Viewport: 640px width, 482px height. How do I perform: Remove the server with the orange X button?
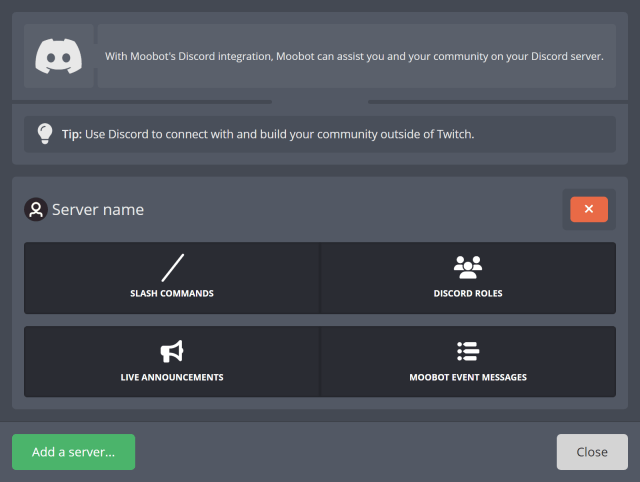(589, 209)
